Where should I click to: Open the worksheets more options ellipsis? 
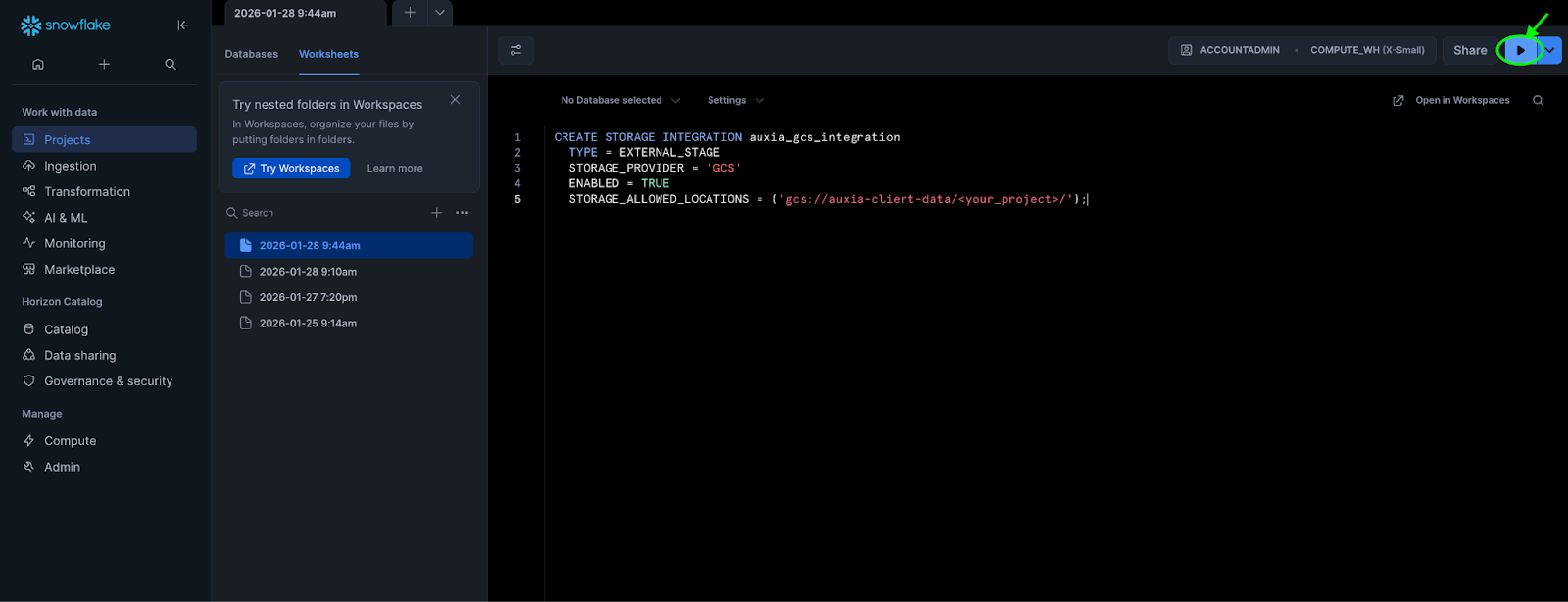[x=463, y=213]
